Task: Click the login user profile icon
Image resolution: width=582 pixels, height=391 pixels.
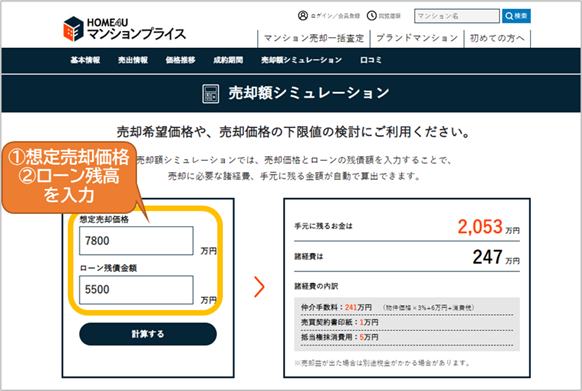Action: pos(303,16)
